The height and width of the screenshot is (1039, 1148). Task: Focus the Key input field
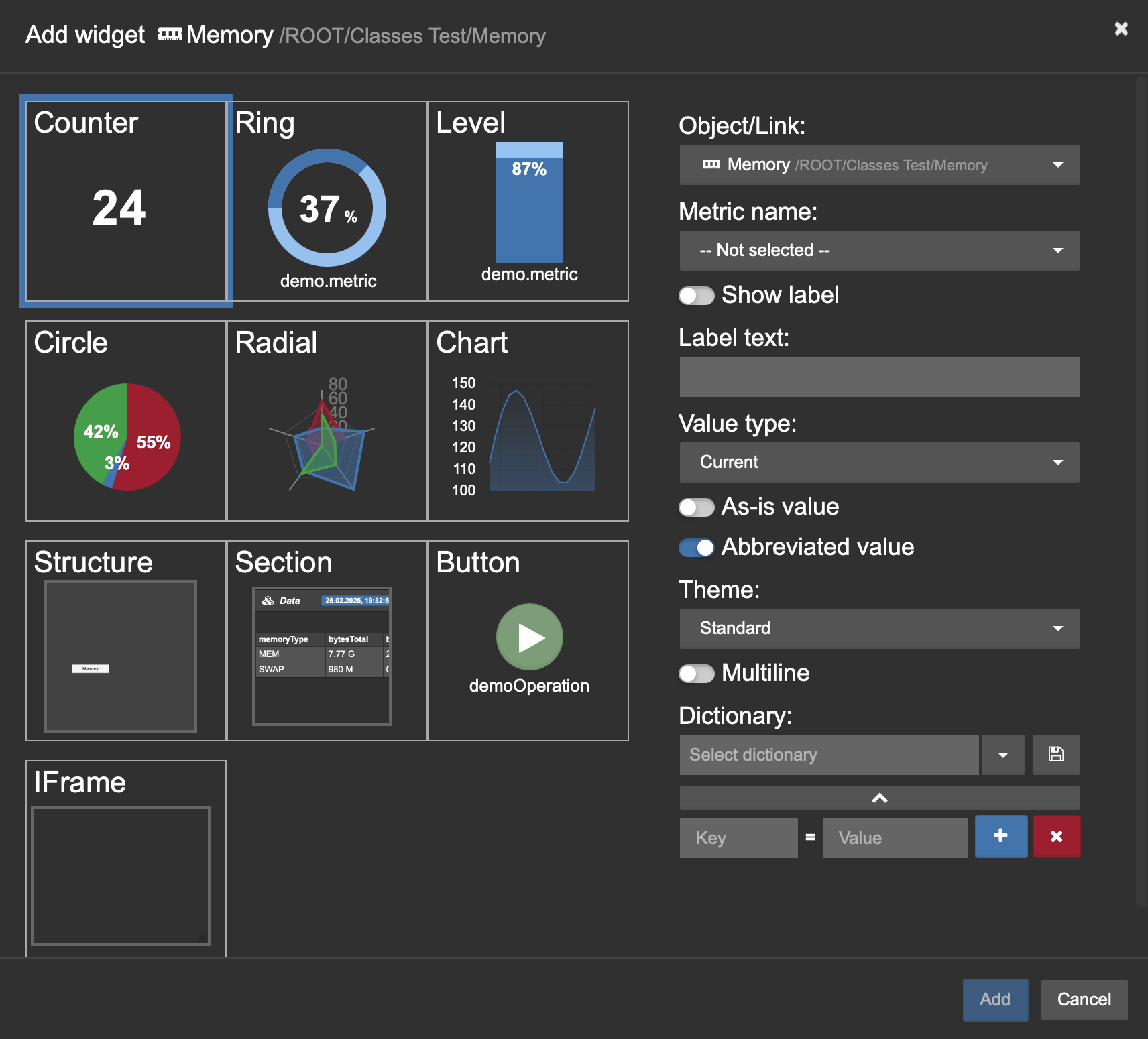(739, 838)
